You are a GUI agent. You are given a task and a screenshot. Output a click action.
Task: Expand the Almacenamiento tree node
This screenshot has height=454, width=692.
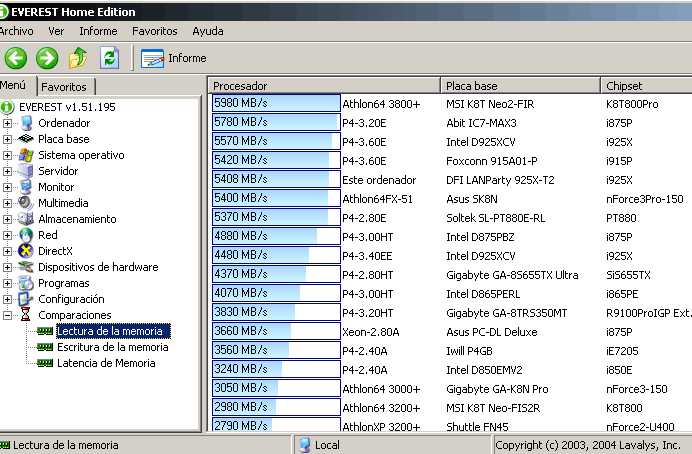point(7,219)
